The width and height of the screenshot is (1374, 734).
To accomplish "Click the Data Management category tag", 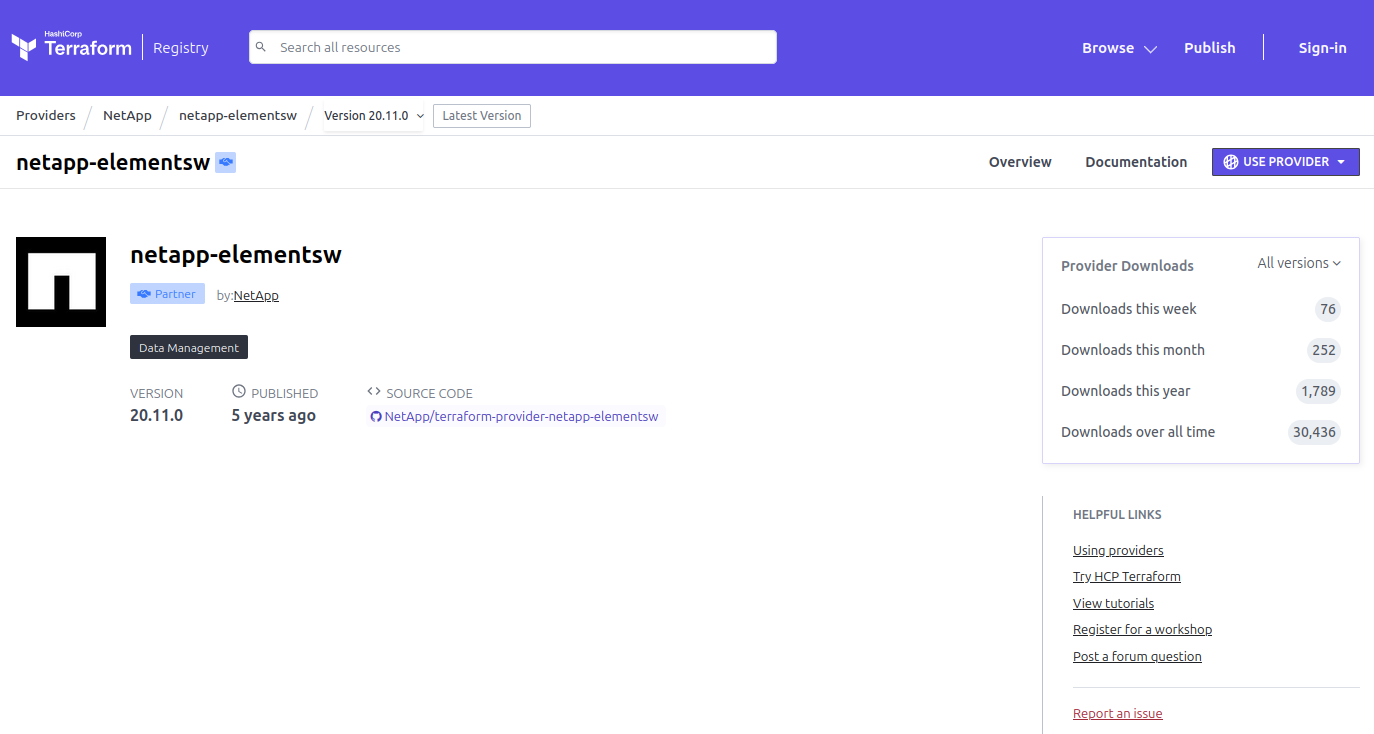I will pos(189,348).
